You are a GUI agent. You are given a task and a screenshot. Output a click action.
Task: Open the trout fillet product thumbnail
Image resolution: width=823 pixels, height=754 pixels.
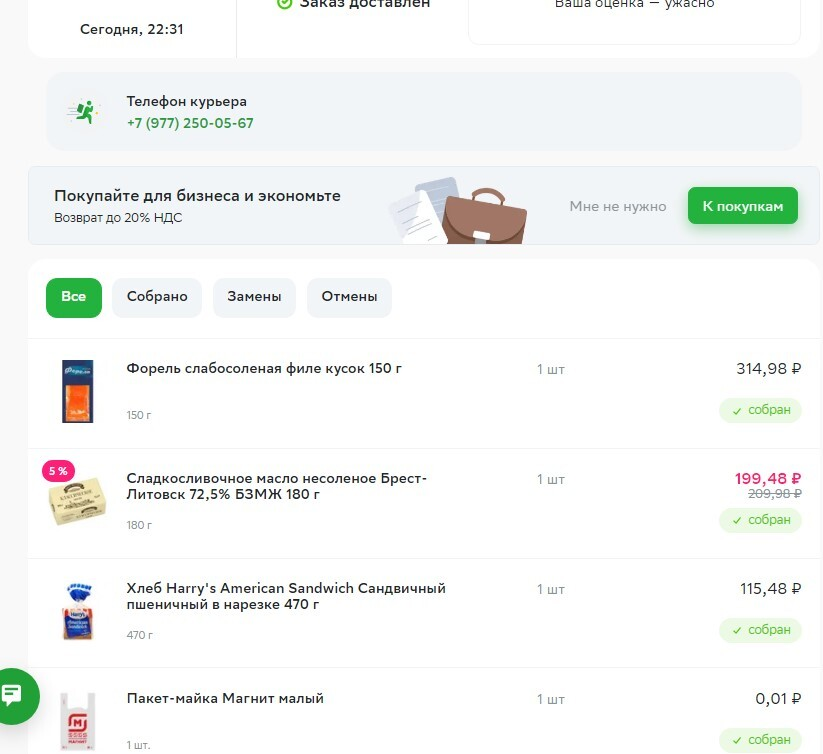[x=77, y=391]
